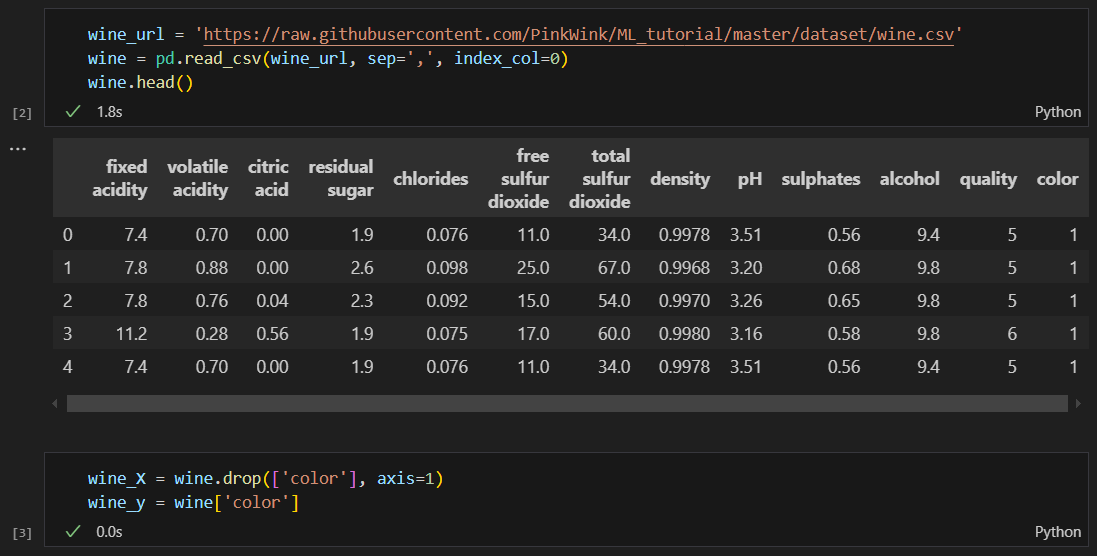Click the fixed acidity value 11.2
This screenshot has height=556, width=1097.
point(132,334)
